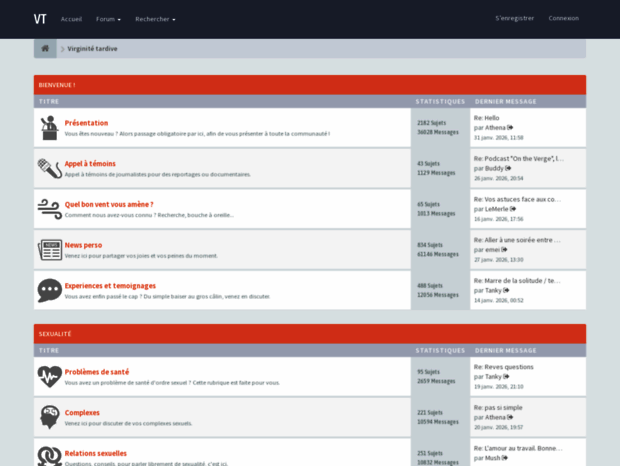
Task: Open Quel bon vent vous amène ? forum
Action: point(109,204)
